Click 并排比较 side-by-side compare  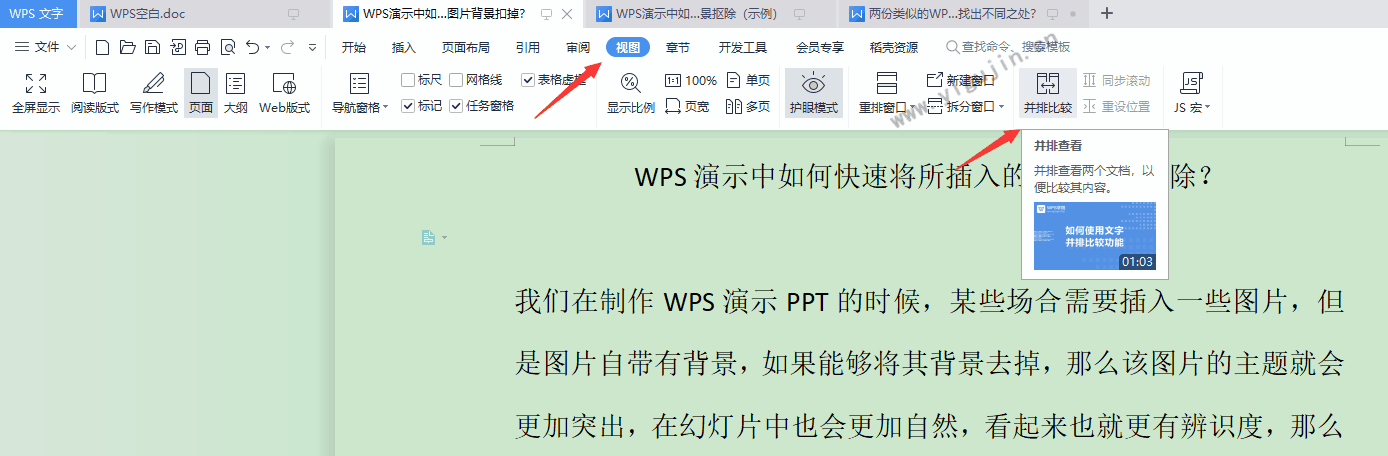pos(1048,94)
